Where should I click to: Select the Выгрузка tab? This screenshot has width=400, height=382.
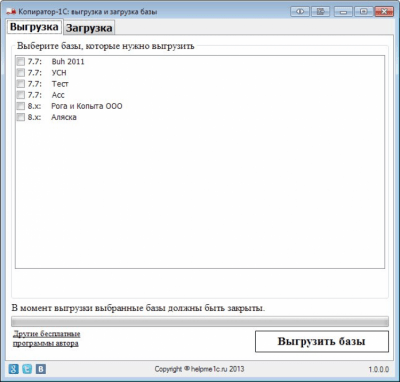point(34,27)
